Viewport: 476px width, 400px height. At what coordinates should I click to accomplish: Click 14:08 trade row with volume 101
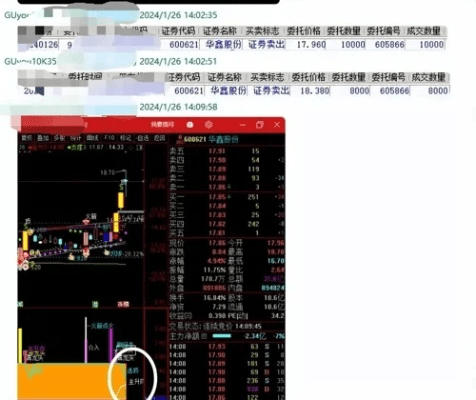(227, 364)
